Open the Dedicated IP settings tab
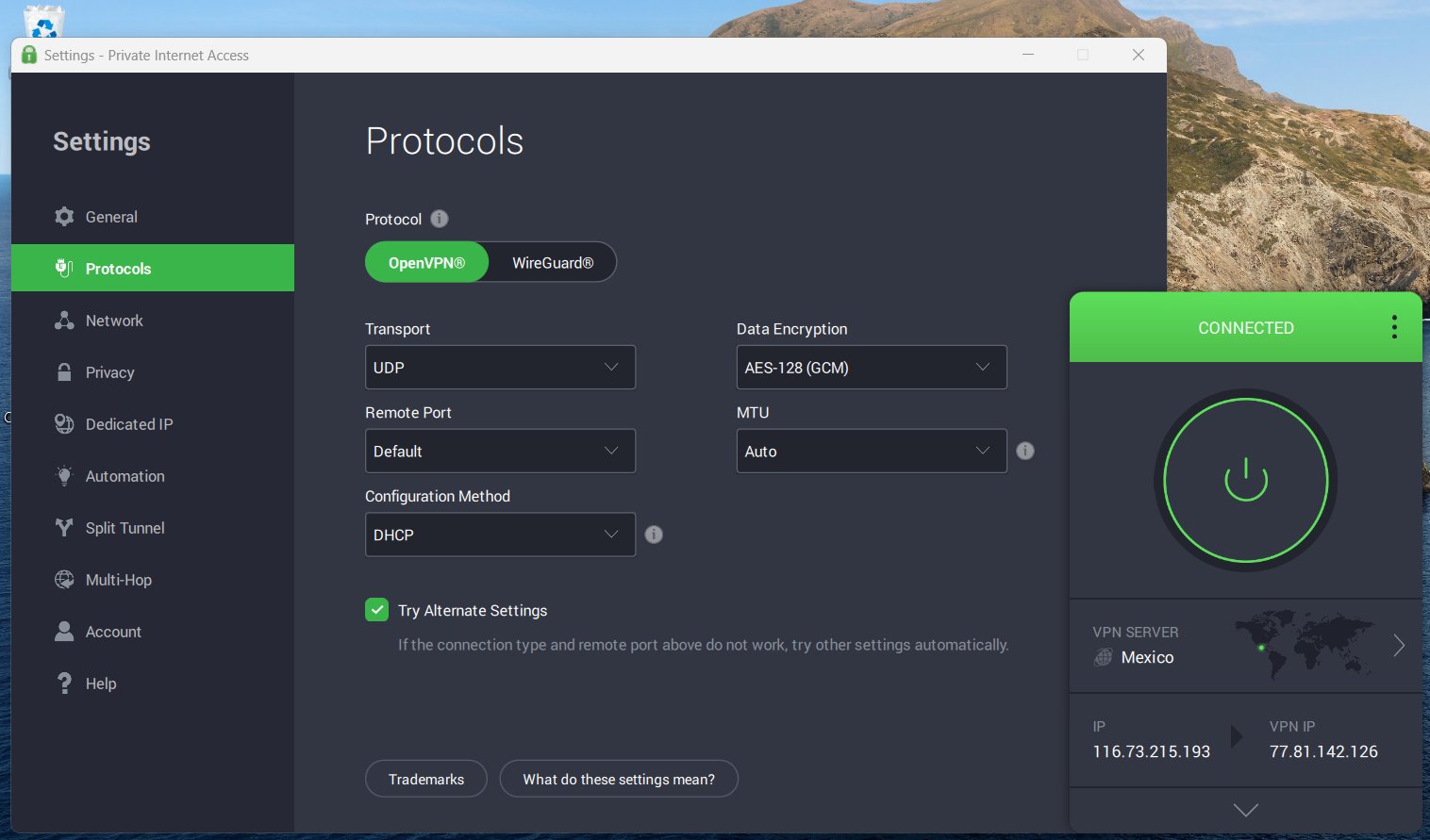1430x840 pixels. pos(129,424)
